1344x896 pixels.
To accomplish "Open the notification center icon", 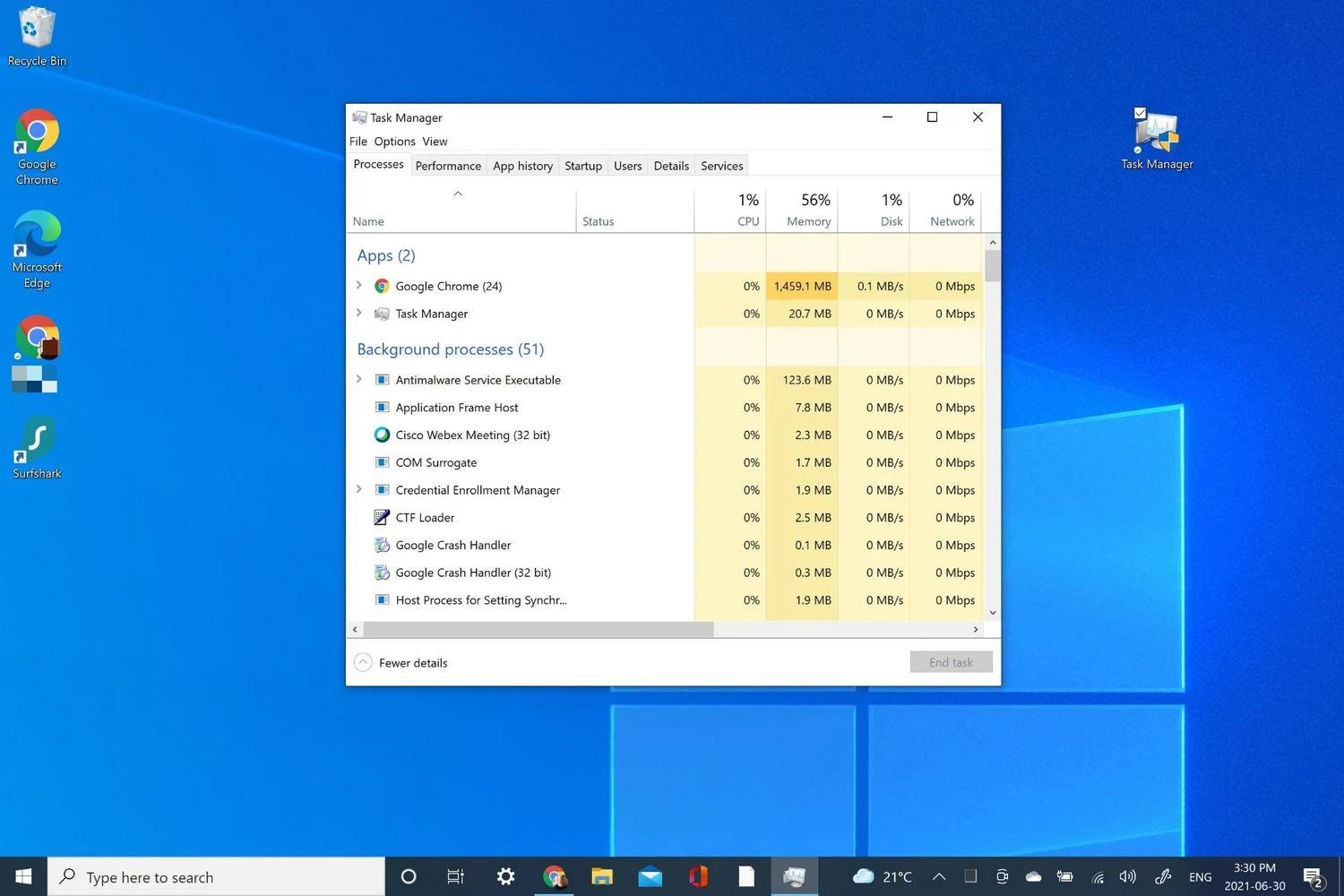I will [x=1314, y=877].
